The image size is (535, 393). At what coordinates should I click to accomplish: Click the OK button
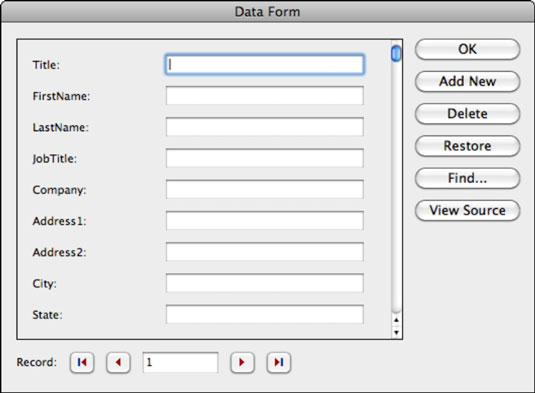click(467, 49)
